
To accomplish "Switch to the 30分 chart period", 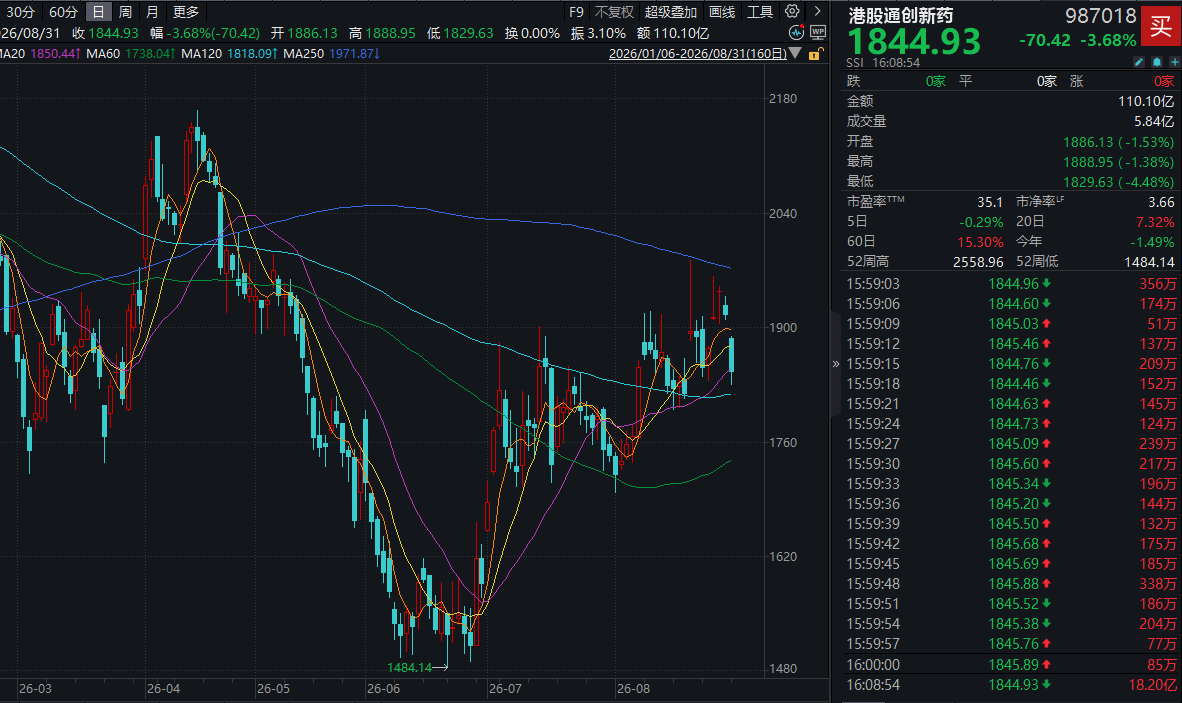I will pyautogui.click(x=20, y=11).
